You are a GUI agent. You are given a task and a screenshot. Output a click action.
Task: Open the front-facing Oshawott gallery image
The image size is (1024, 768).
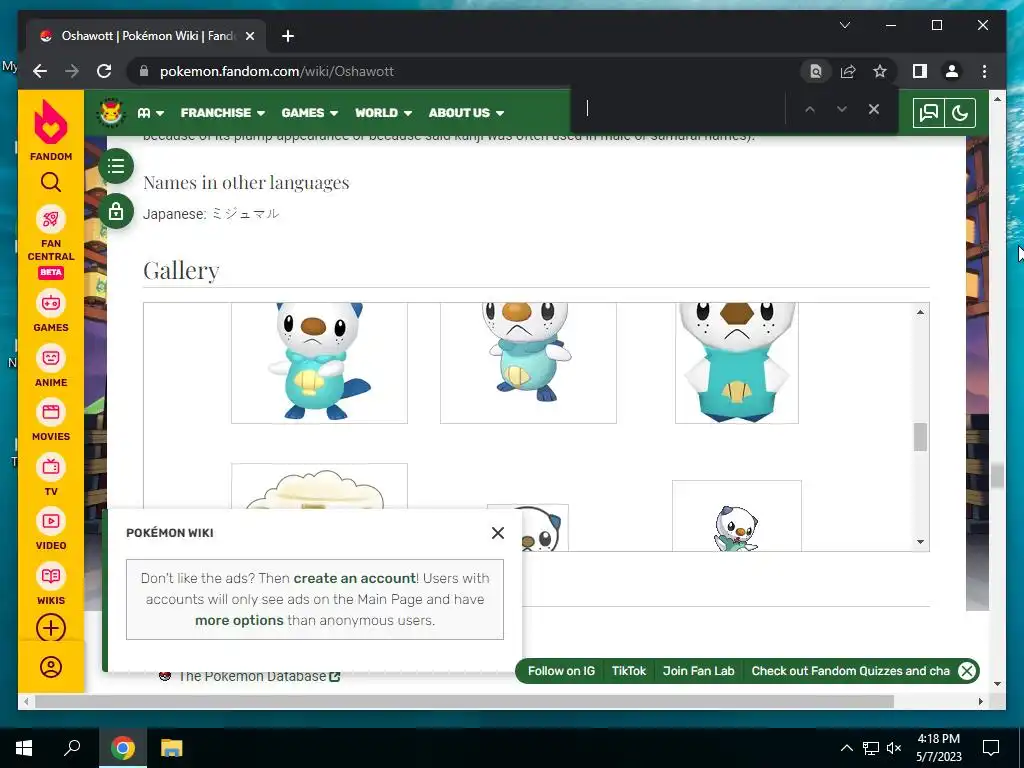737,362
